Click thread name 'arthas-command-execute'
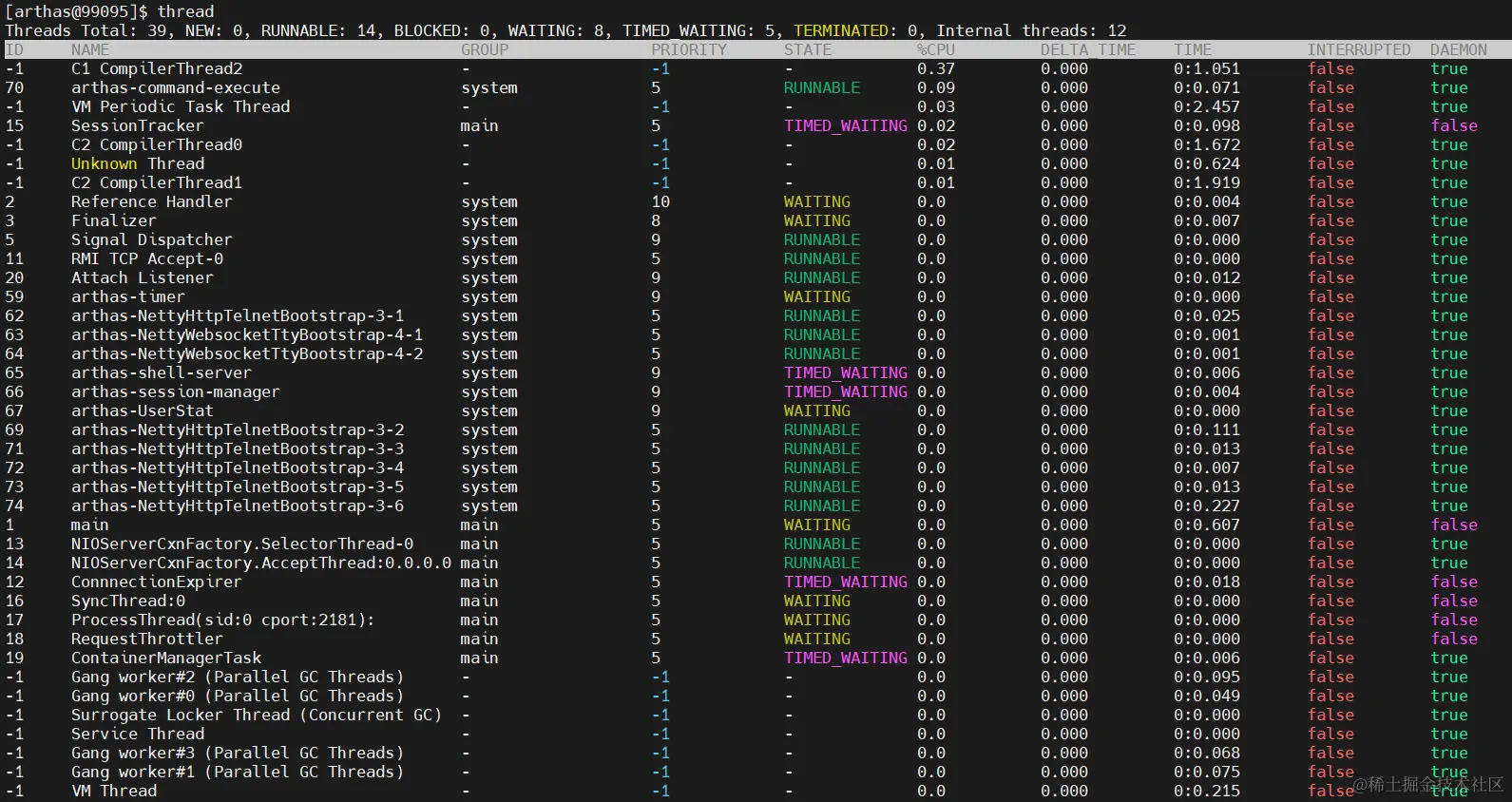The width and height of the screenshot is (1512, 802). pos(176,87)
